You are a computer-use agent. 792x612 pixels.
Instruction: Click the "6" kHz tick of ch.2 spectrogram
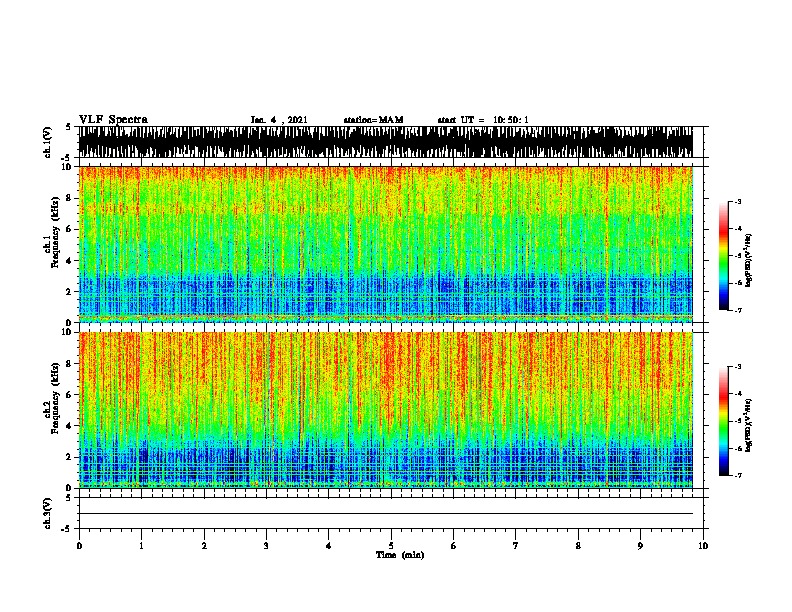(70, 395)
